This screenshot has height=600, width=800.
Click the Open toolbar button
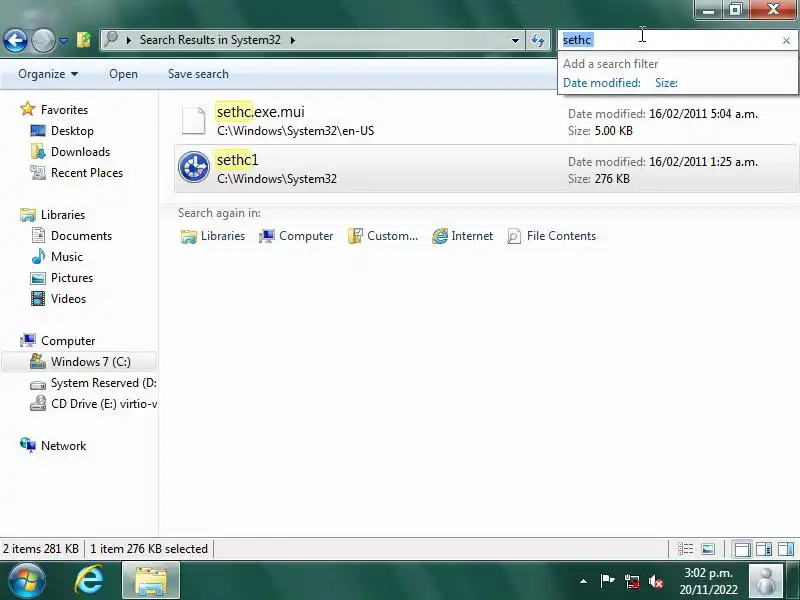point(123,74)
